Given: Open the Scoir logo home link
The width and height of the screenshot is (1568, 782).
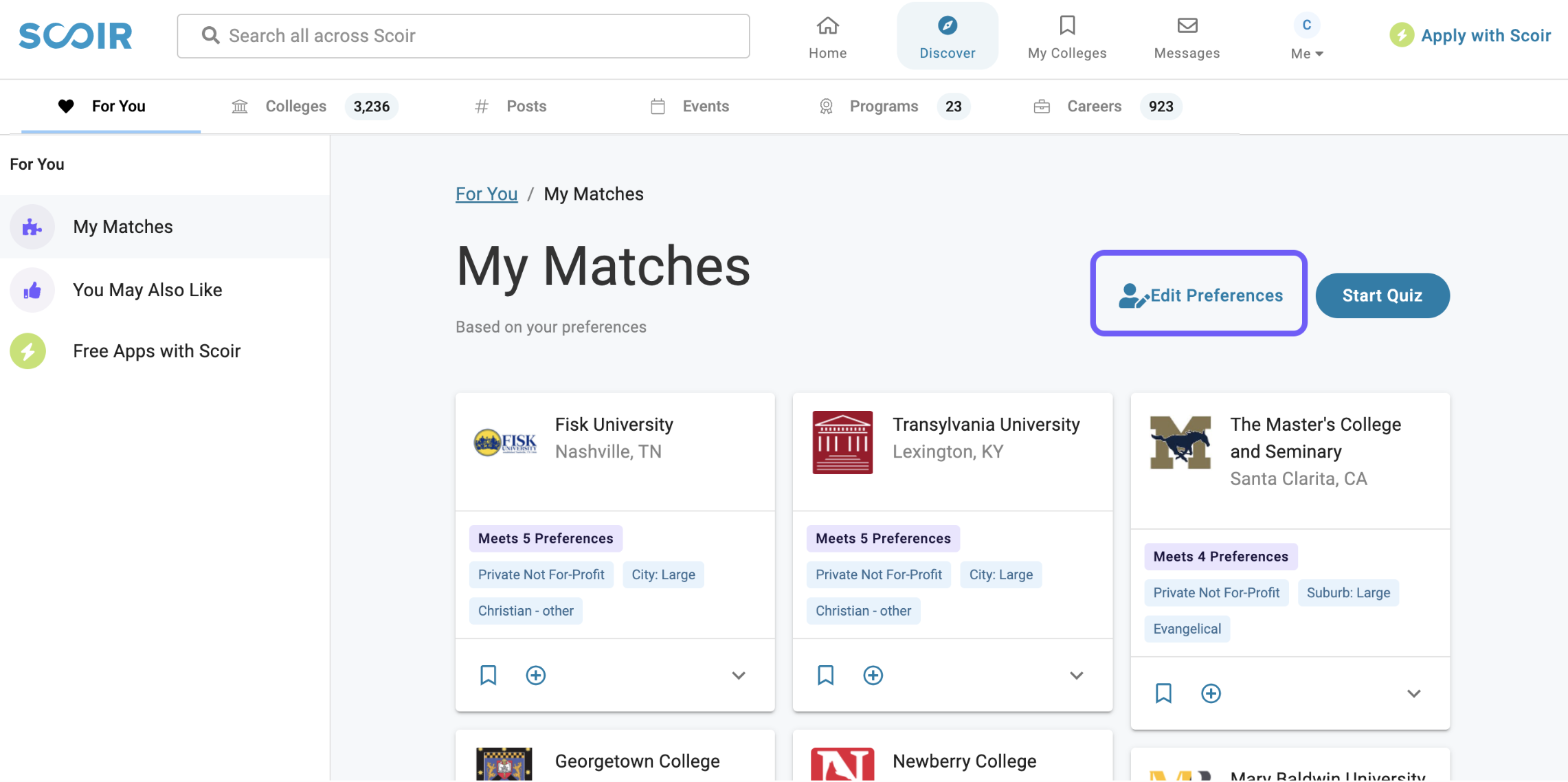Looking at the screenshot, I should 76,36.
